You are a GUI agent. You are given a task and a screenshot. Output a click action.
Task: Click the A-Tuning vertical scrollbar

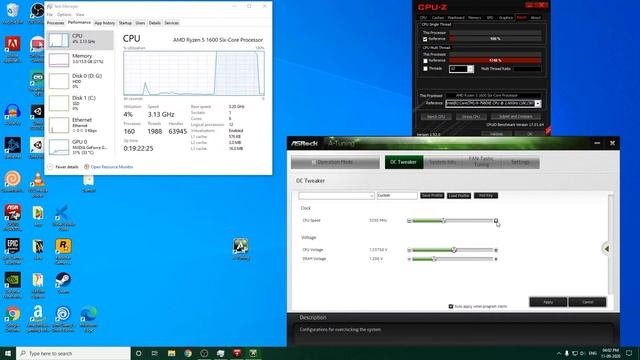pos(611,245)
